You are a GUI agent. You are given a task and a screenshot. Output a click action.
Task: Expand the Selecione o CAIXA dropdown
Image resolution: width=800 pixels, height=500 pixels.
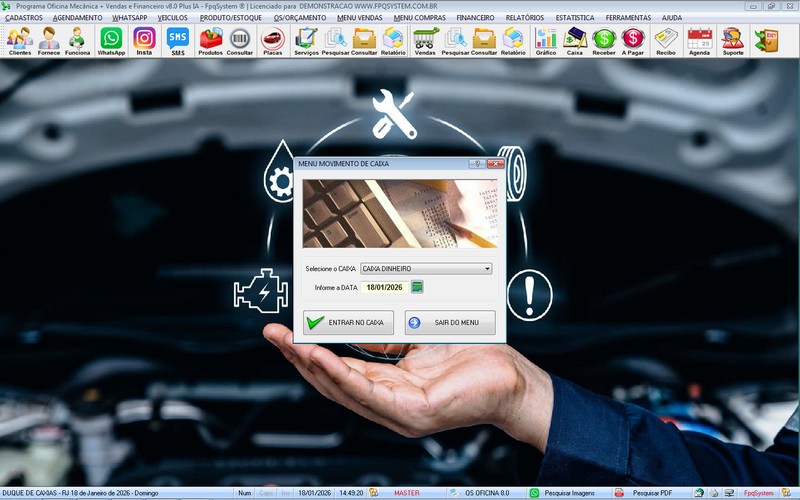(x=487, y=269)
